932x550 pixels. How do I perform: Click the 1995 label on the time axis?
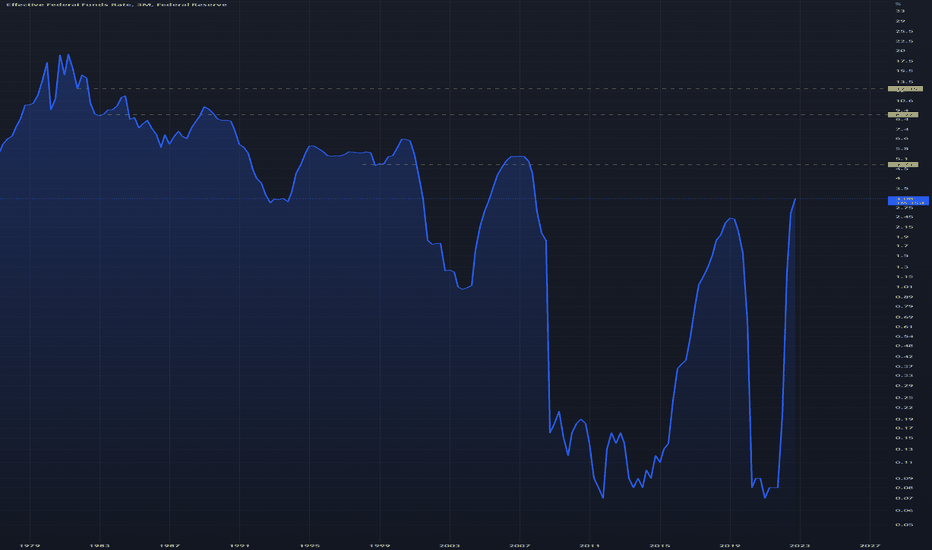[310, 545]
